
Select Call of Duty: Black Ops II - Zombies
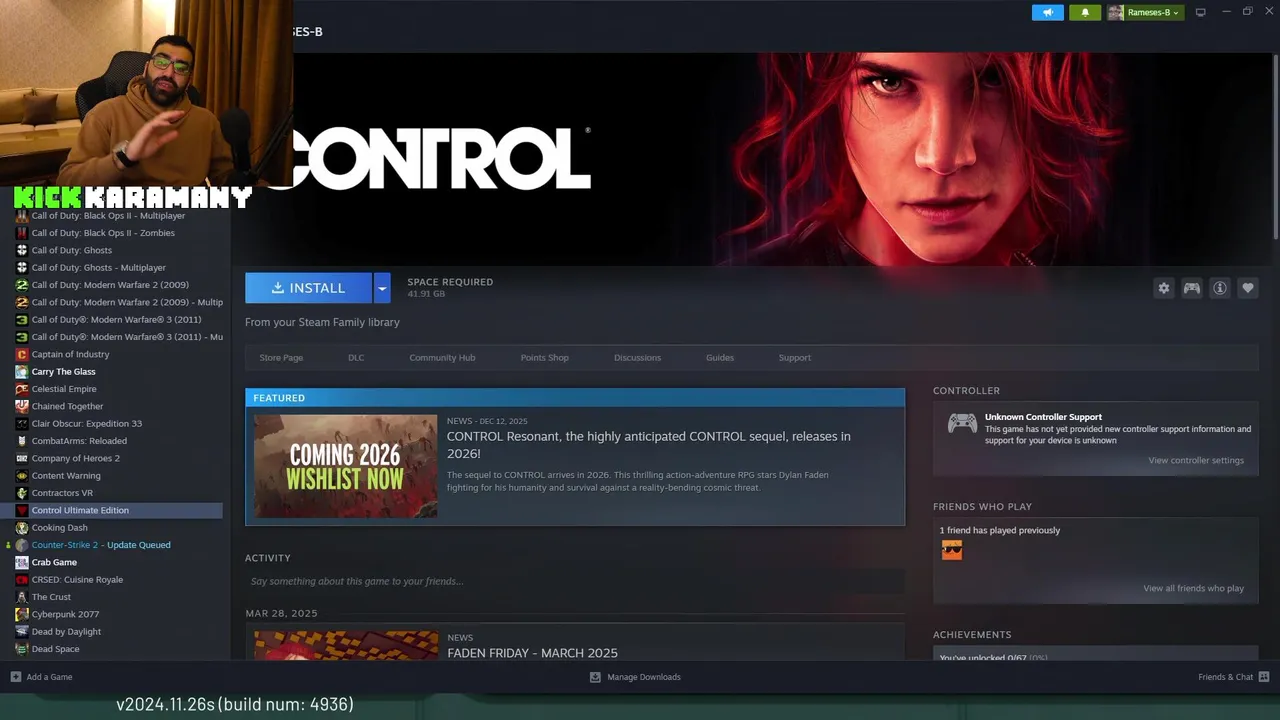point(103,233)
